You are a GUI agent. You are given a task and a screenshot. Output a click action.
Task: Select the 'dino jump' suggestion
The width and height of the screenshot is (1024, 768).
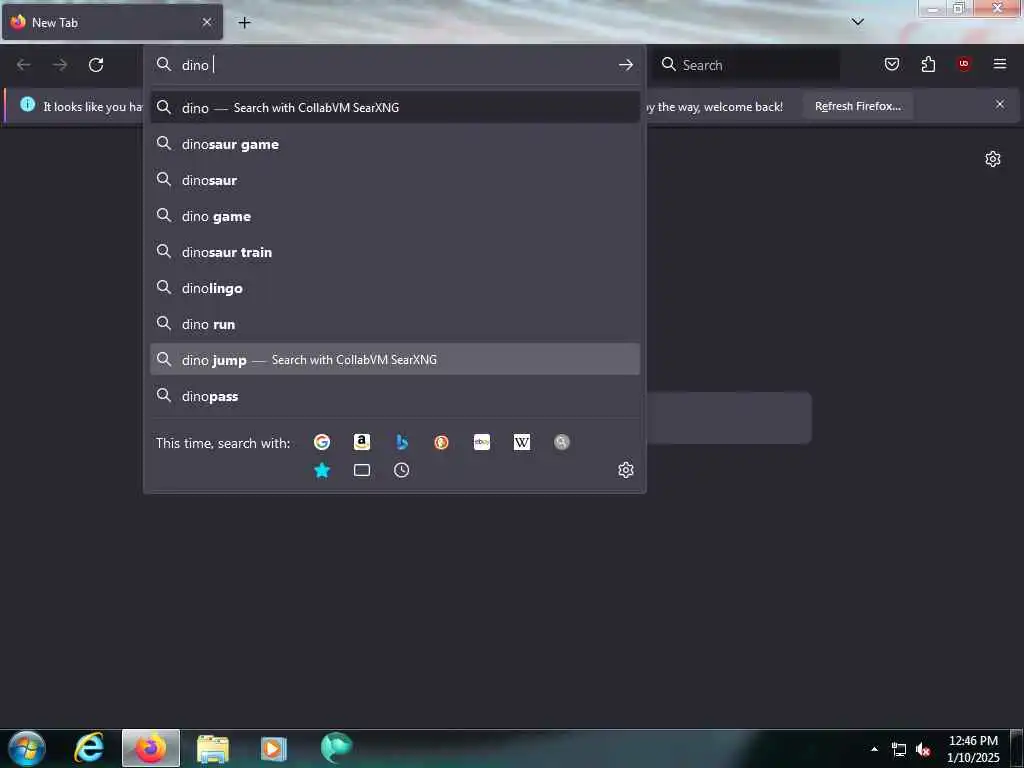(x=395, y=360)
